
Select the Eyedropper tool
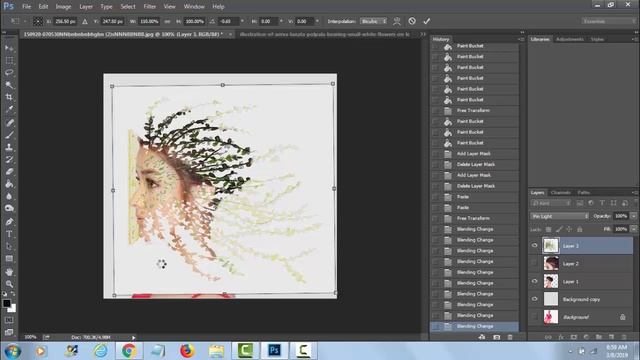click(x=9, y=109)
